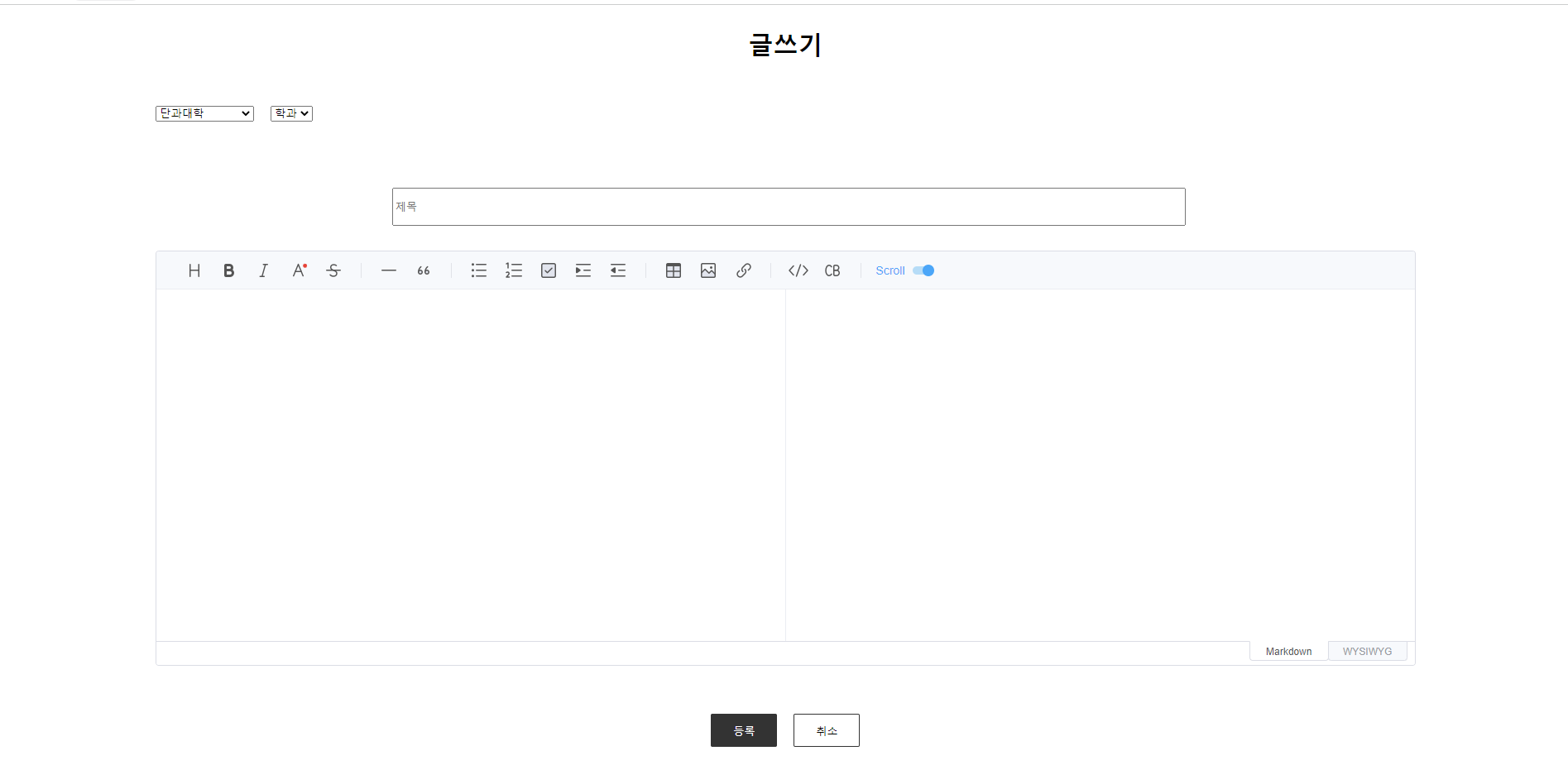Insert an image

708,270
